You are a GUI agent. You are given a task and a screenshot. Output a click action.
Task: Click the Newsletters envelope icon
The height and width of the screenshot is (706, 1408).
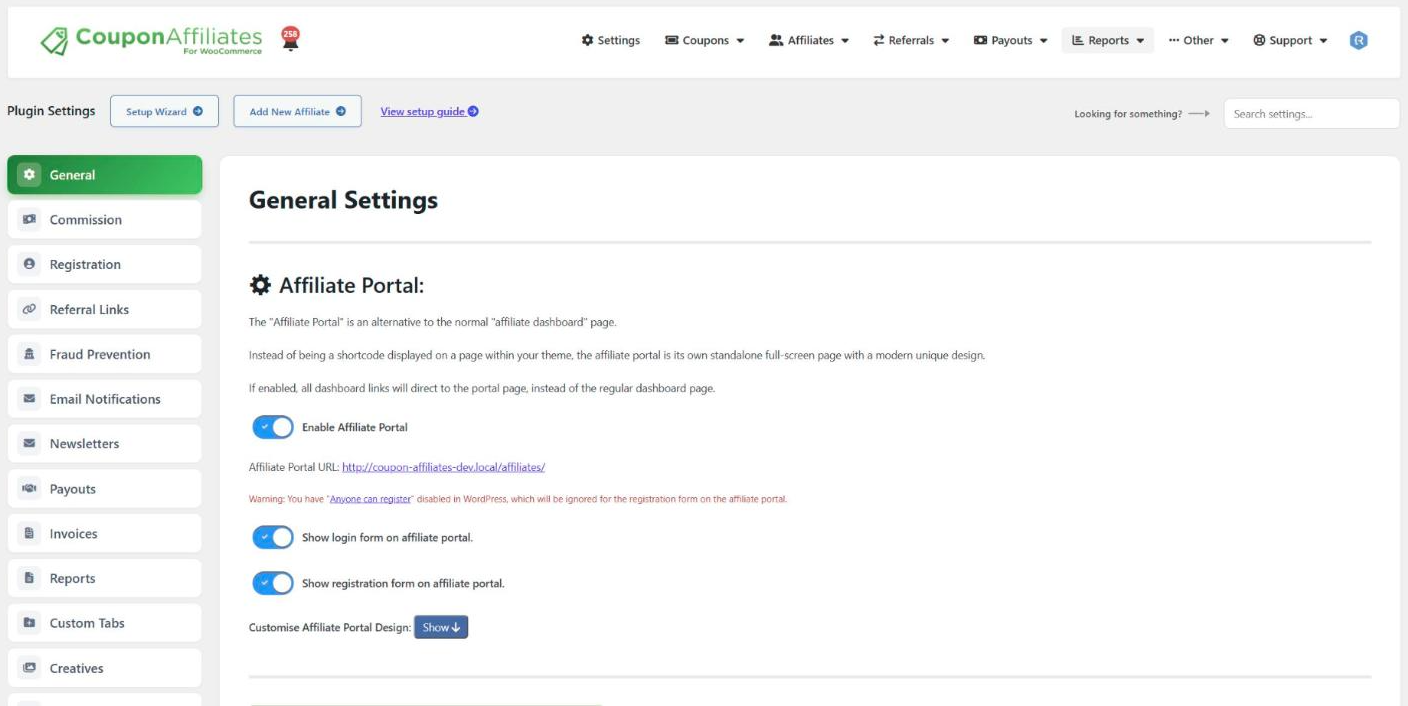pos(29,443)
